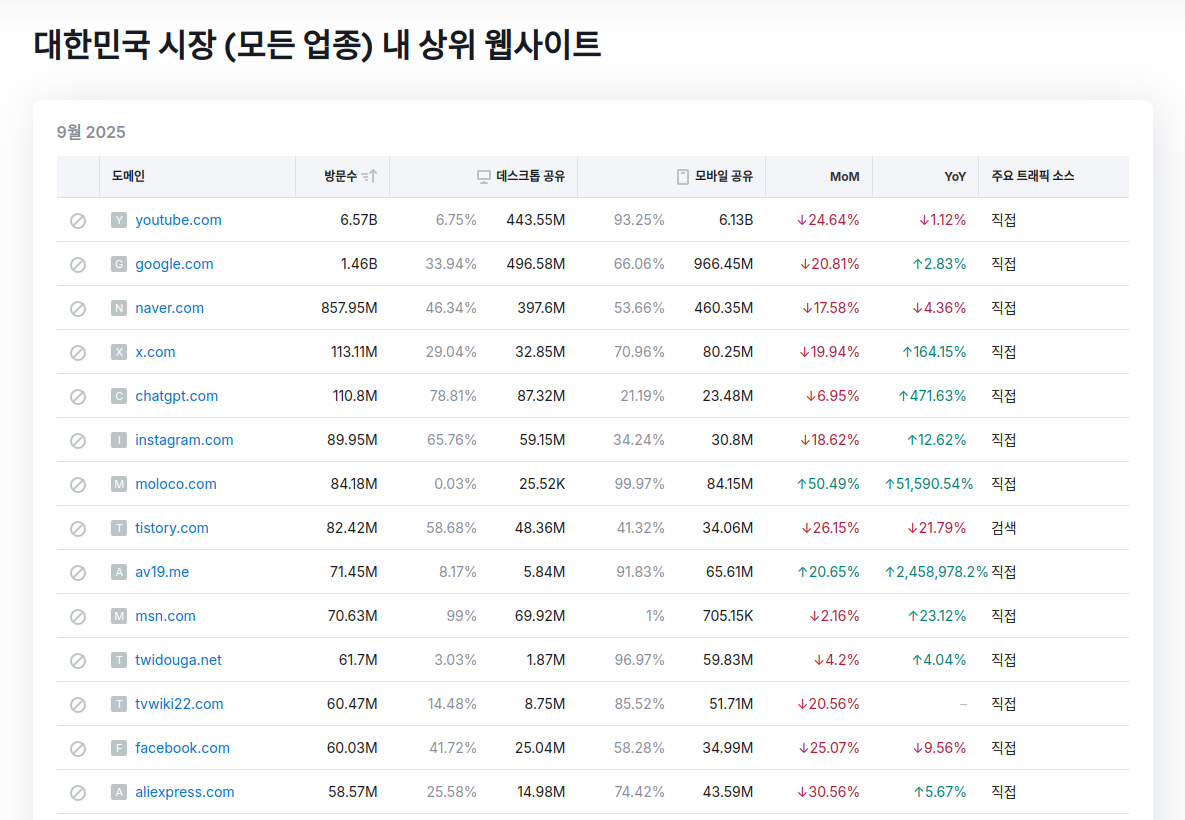Click the block icon in the aliexpress.com row
The image size is (1185, 820).
point(78,792)
